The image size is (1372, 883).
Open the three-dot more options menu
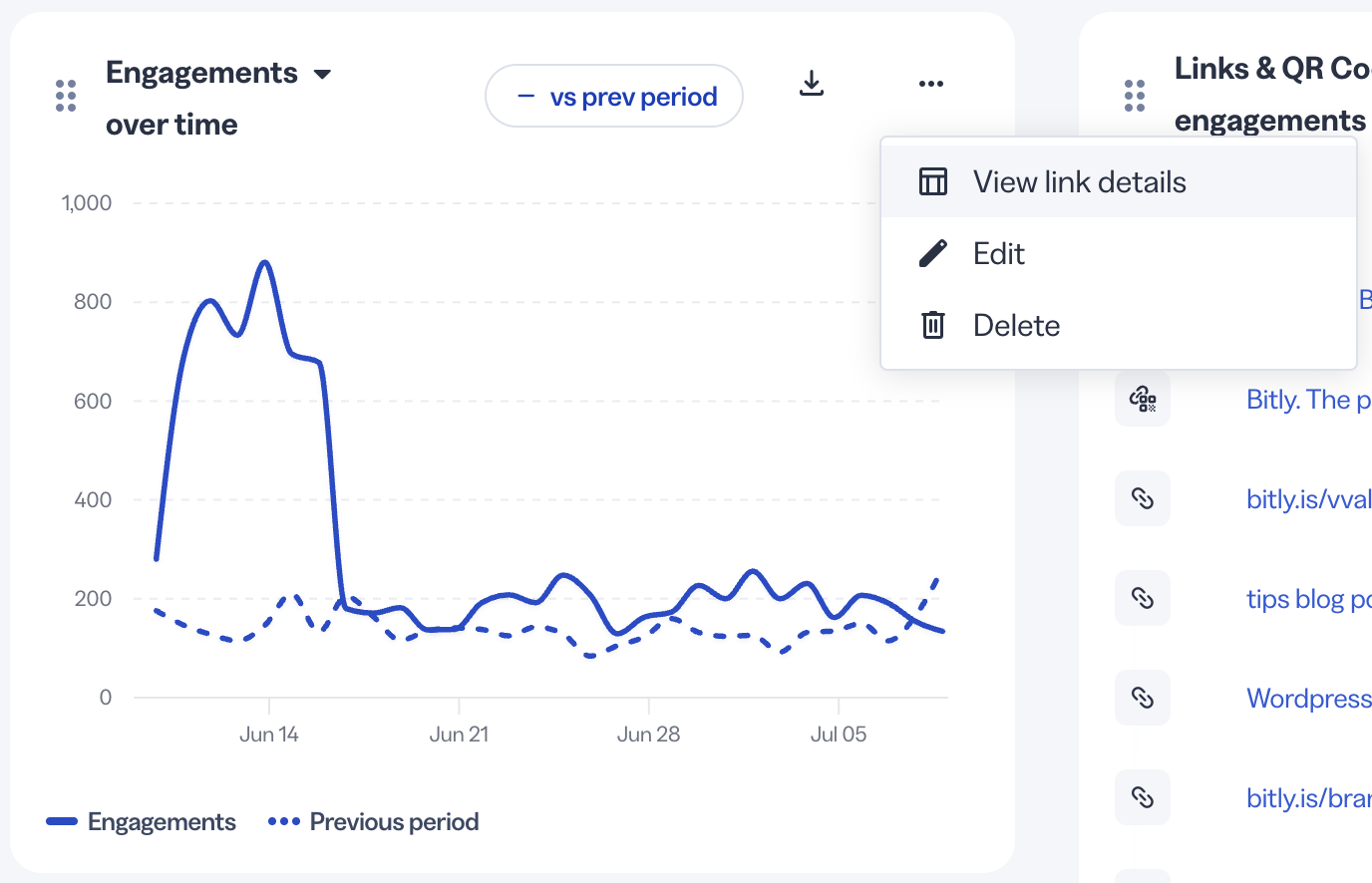931,84
